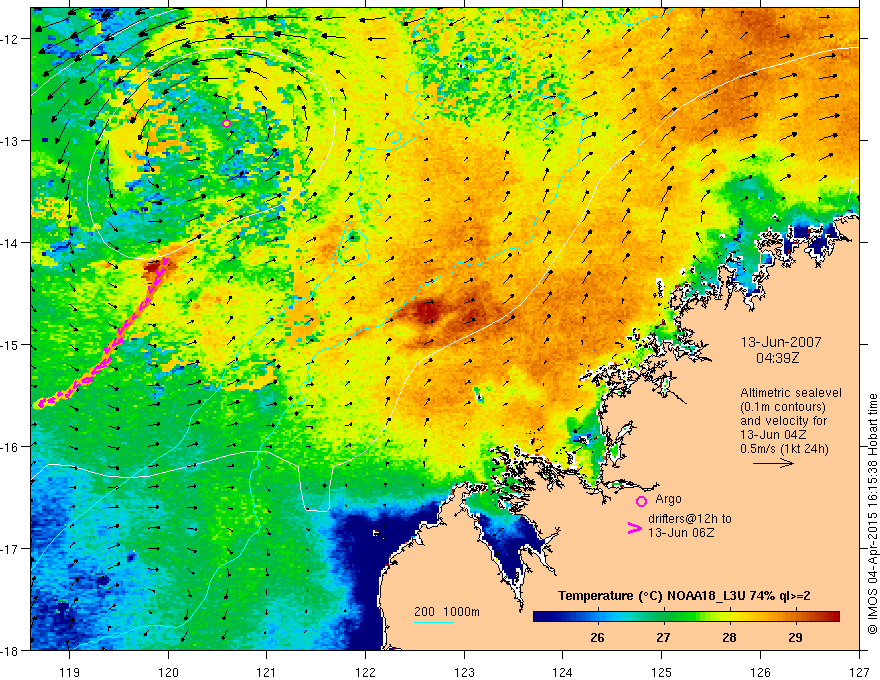Click the temperature color bar
Viewport: 880px width, 680px height.
[686, 617]
